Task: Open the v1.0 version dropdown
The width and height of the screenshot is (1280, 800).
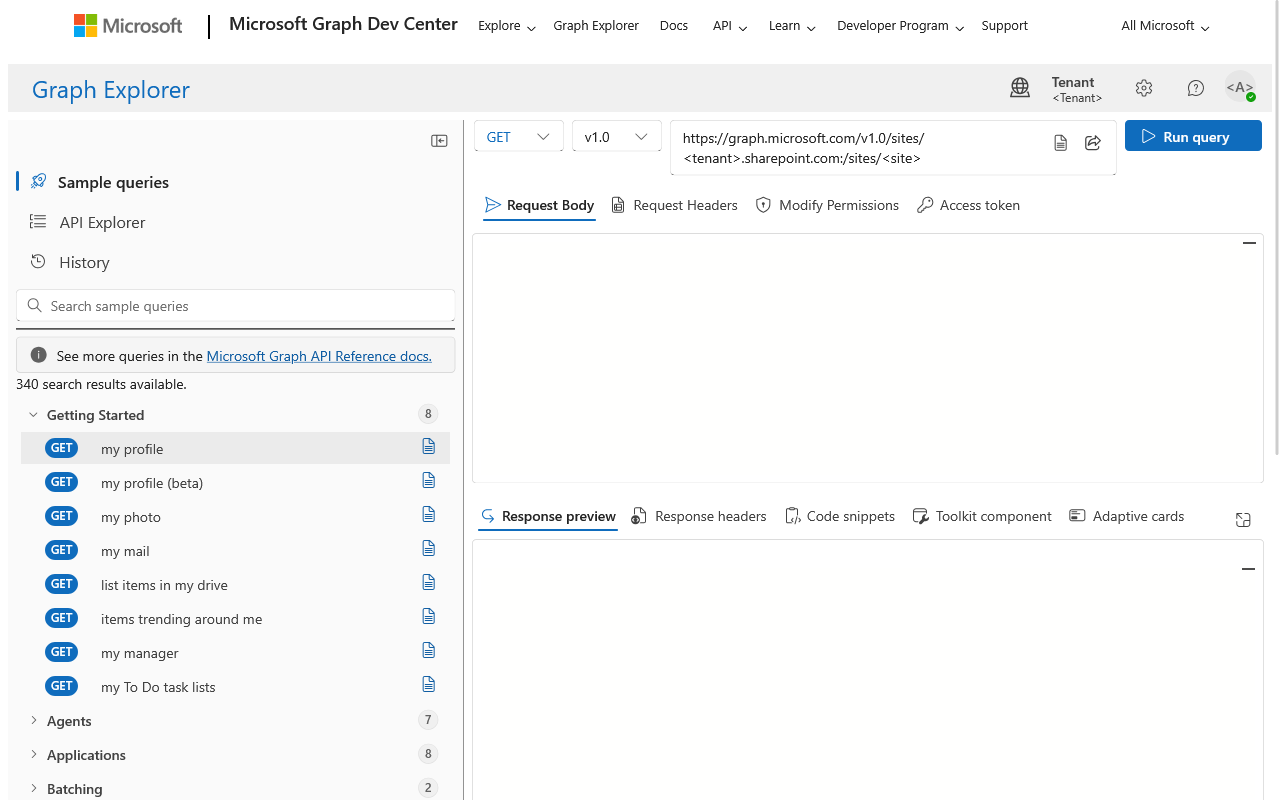Action: click(x=616, y=137)
